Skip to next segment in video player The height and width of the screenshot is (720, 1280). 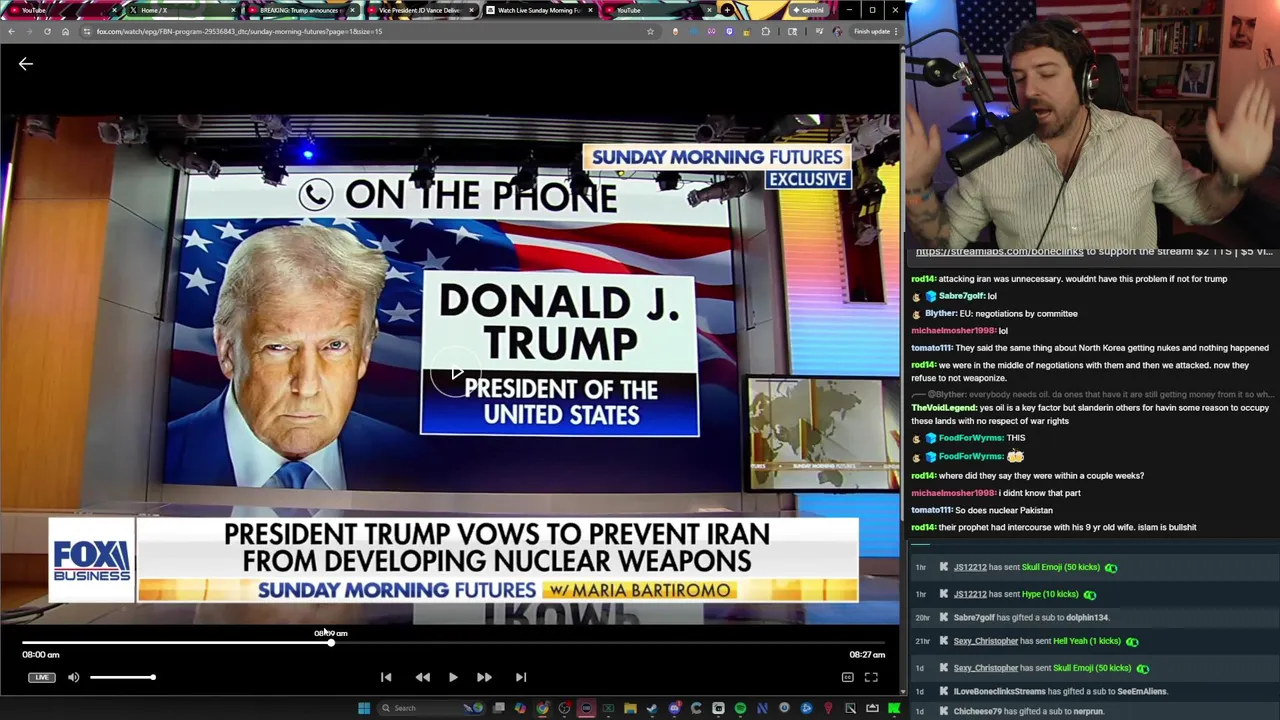(x=521, y=677)
